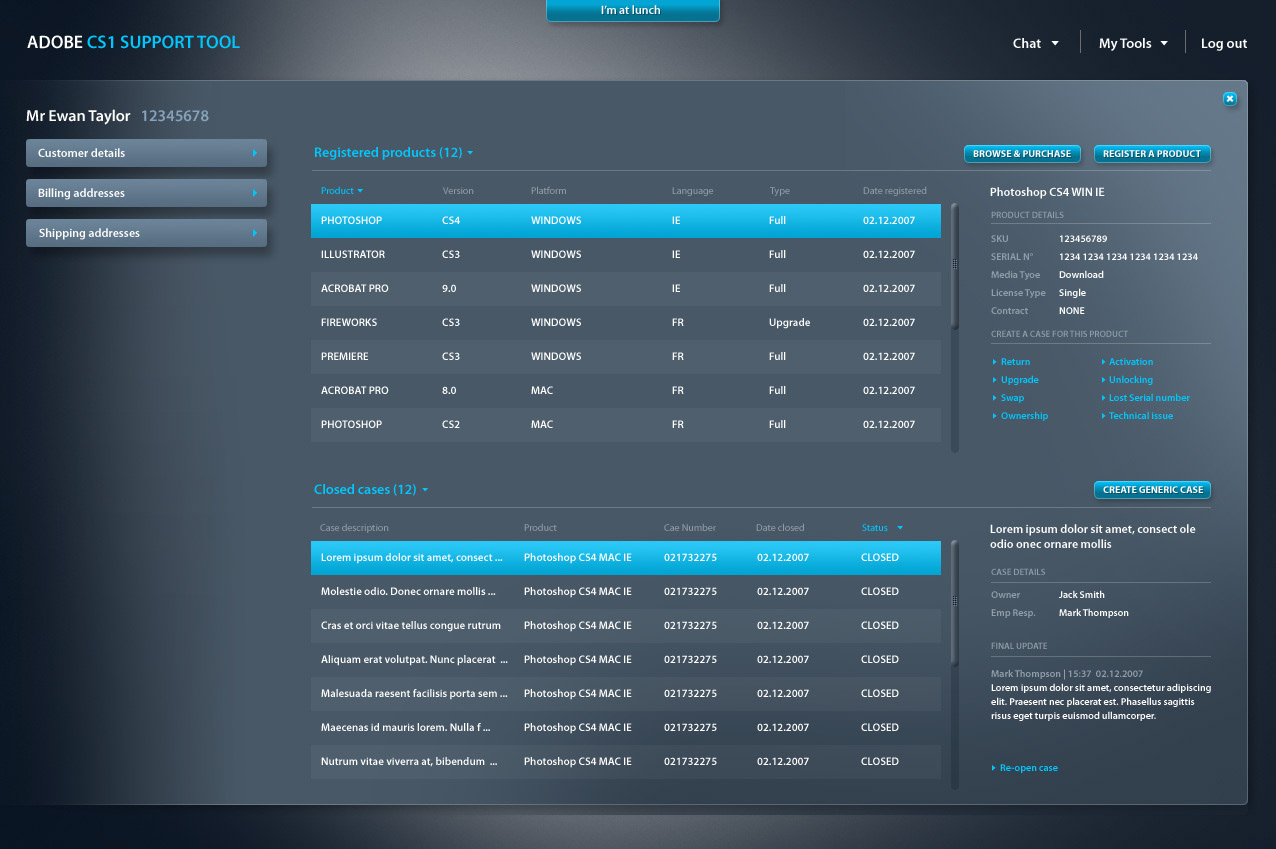The image size is (1276, 849).
Task: Select the Lorem ipsum dolor closed case
Action: pos(626,557)
